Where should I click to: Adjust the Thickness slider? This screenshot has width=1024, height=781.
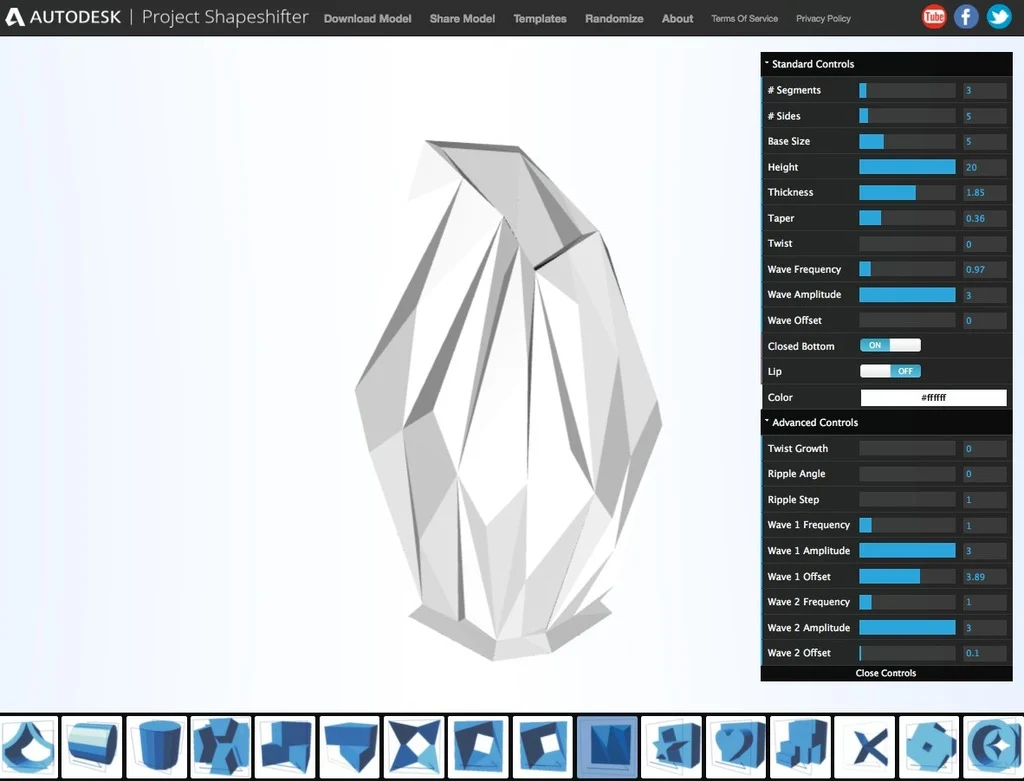click(x=907, y=192)
